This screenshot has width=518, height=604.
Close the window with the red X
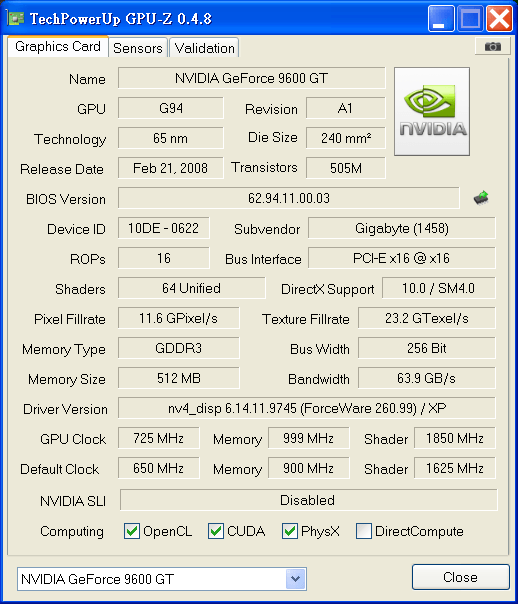499,18
